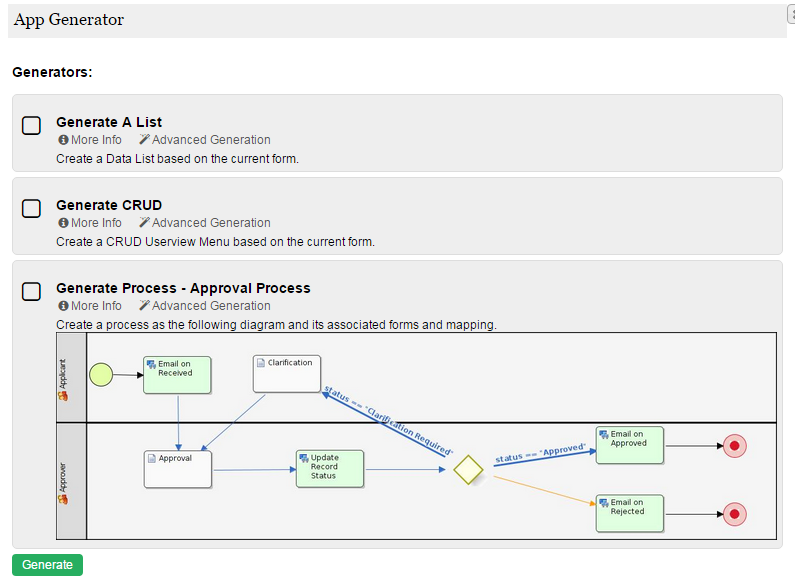Select the Email on Received node

177,375
